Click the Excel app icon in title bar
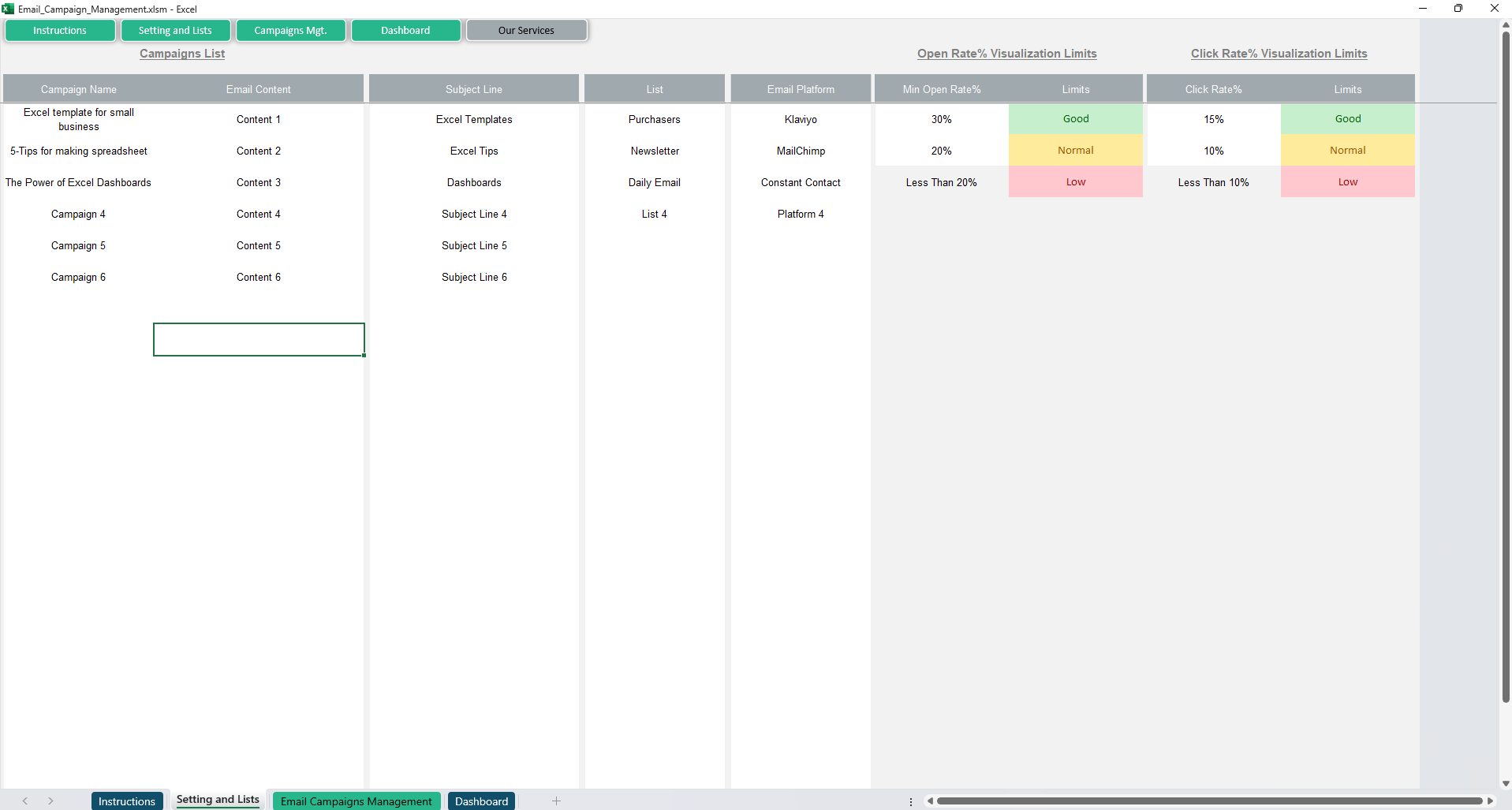1512x810 pixels. pos(8,9)
